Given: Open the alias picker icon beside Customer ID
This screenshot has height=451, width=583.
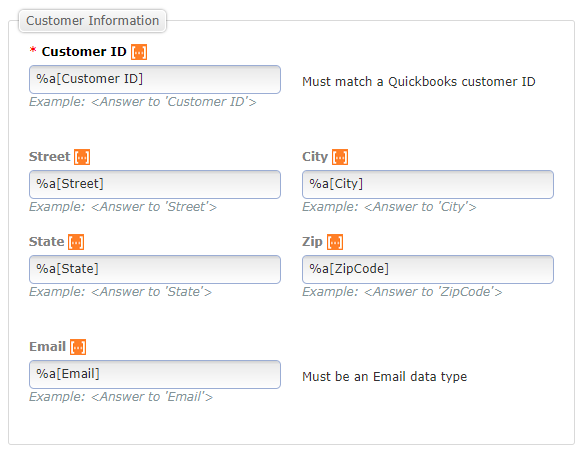Looking at the screenshot, I should coord(139,52).
